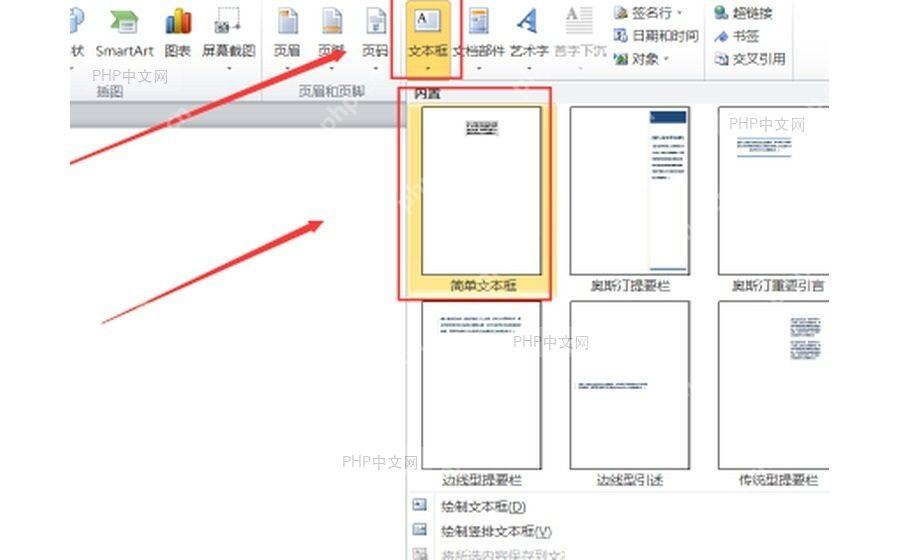Expand the text box (文本框) dropdown arrow
Screen dimensions: 900x560
(x=428, y=68)
